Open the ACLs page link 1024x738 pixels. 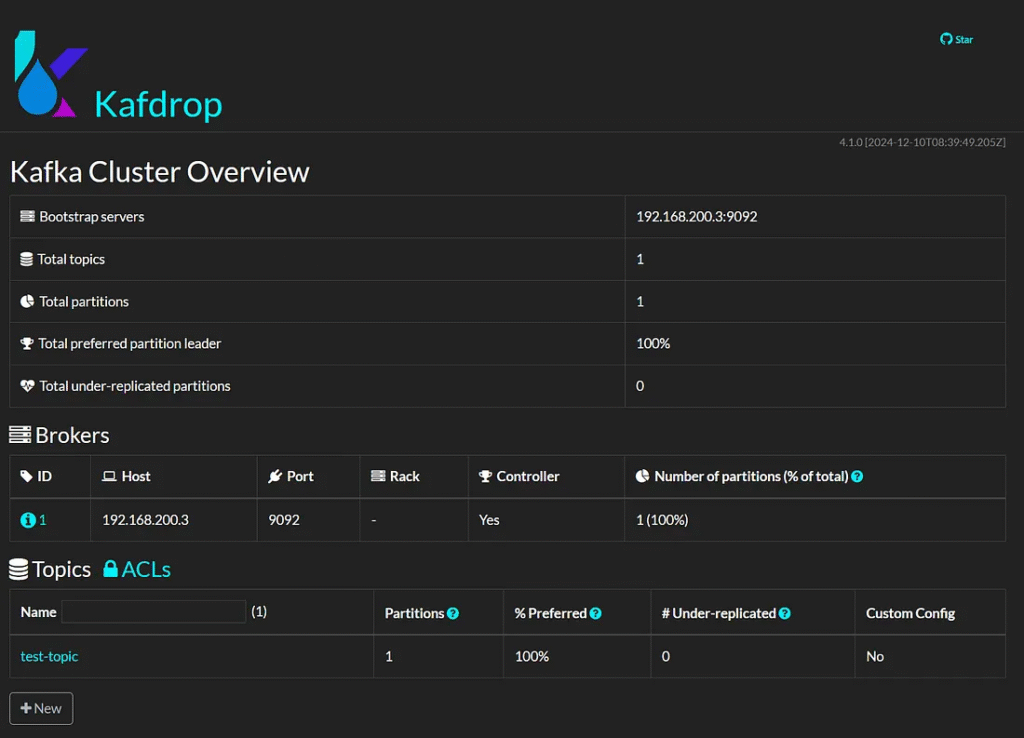[x=137, y=570]
